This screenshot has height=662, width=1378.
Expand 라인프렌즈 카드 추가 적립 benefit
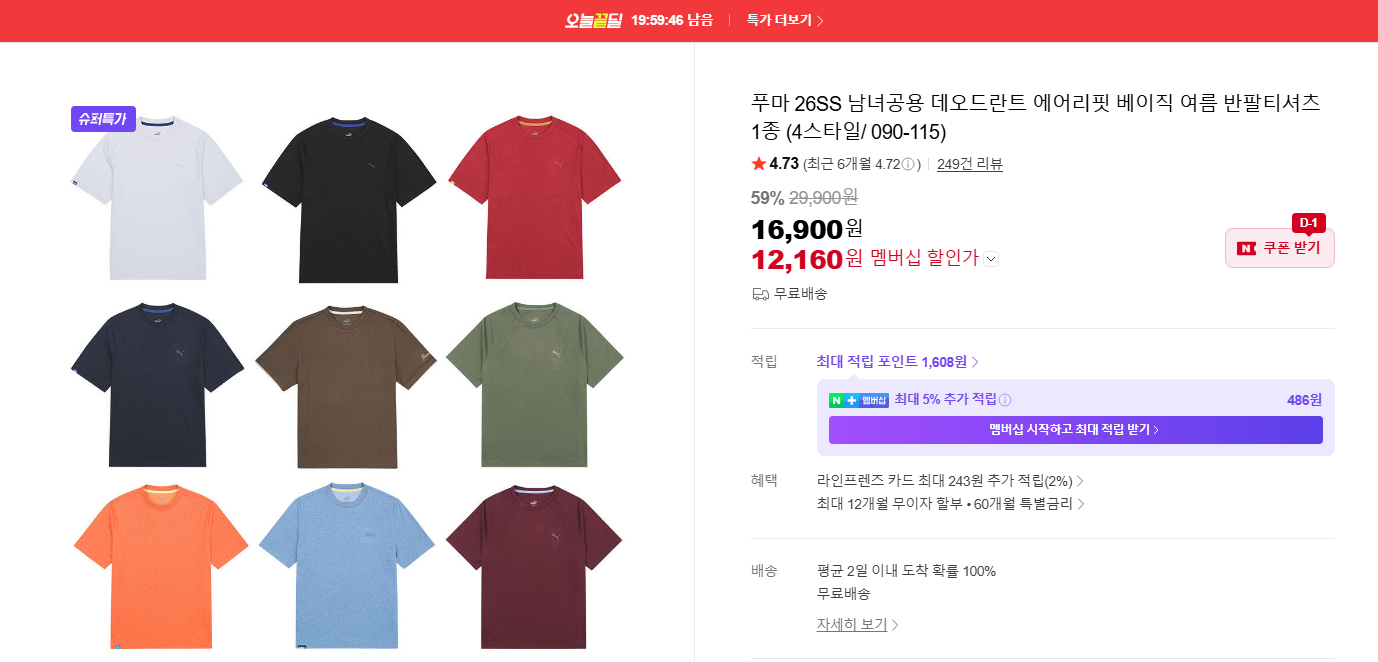950,481
